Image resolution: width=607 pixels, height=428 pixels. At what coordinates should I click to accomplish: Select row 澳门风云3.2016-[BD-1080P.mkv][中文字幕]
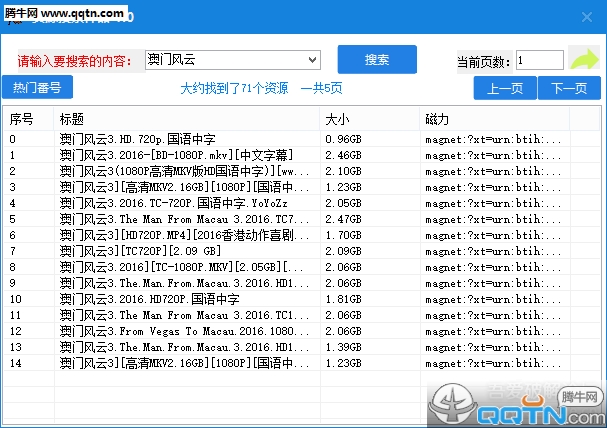(x=302, y=155)
